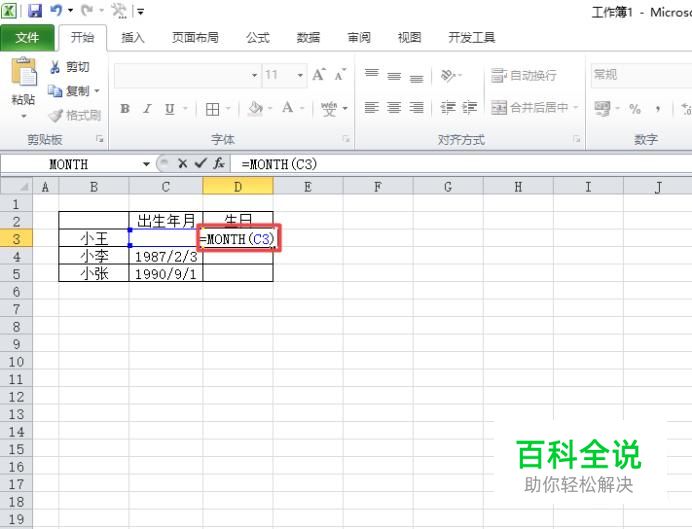Click the Insert Function fx icon
692x529 pixels.
click(219, 164)
